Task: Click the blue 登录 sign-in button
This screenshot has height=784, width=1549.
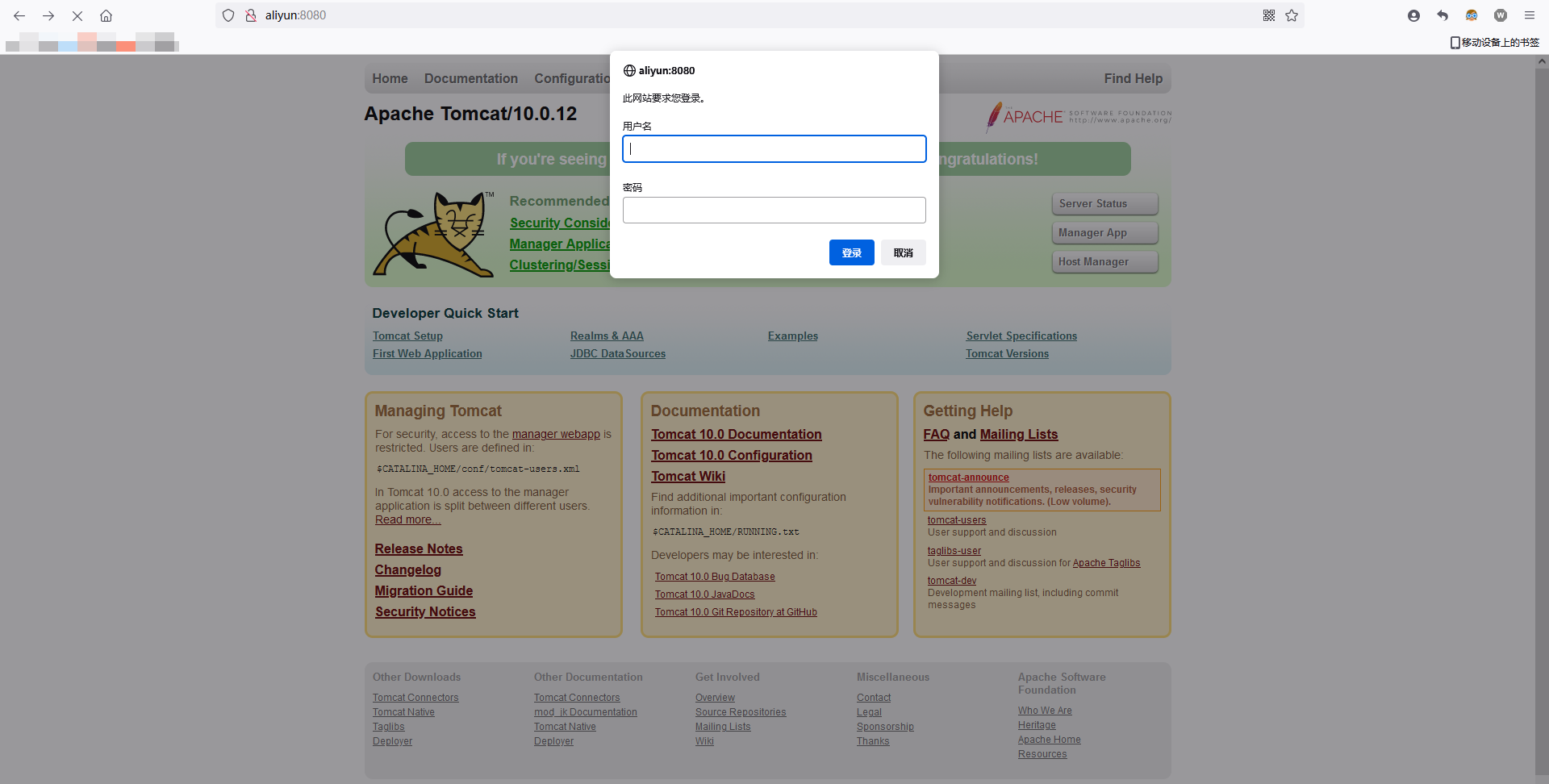Action: [x=852, y=252]
